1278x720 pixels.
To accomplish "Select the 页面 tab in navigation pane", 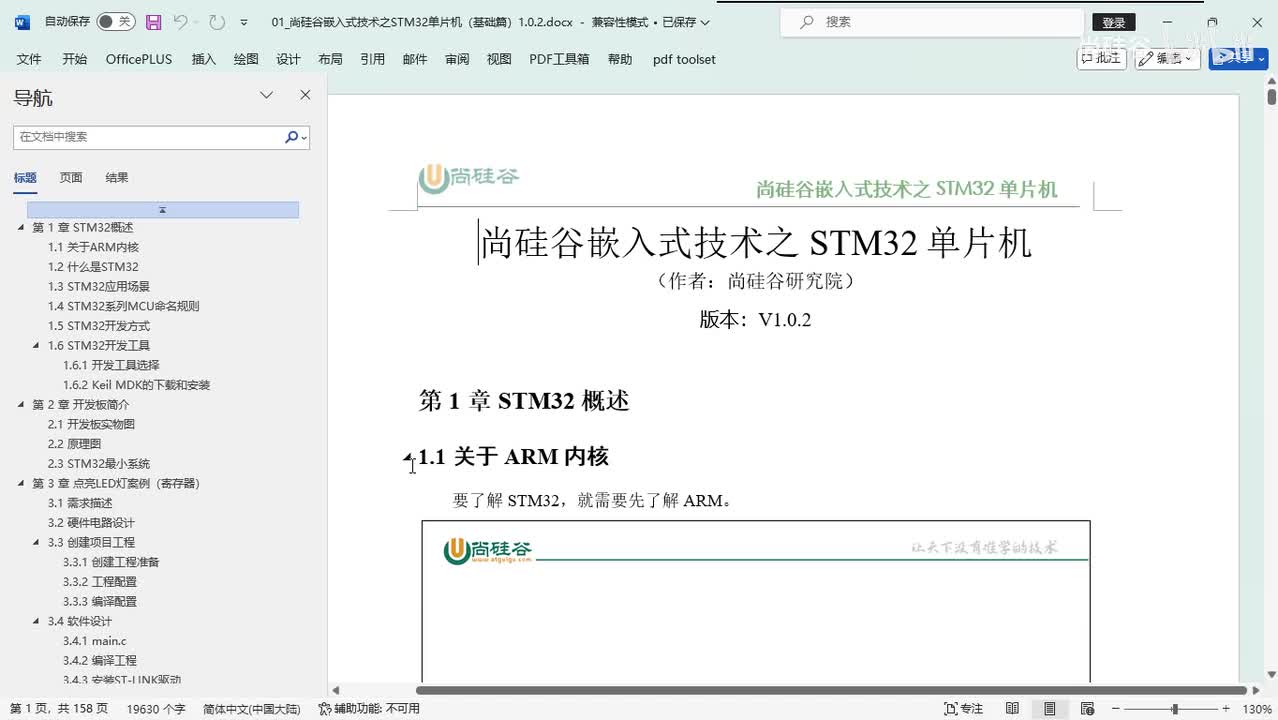I will [x=71, y=177].
